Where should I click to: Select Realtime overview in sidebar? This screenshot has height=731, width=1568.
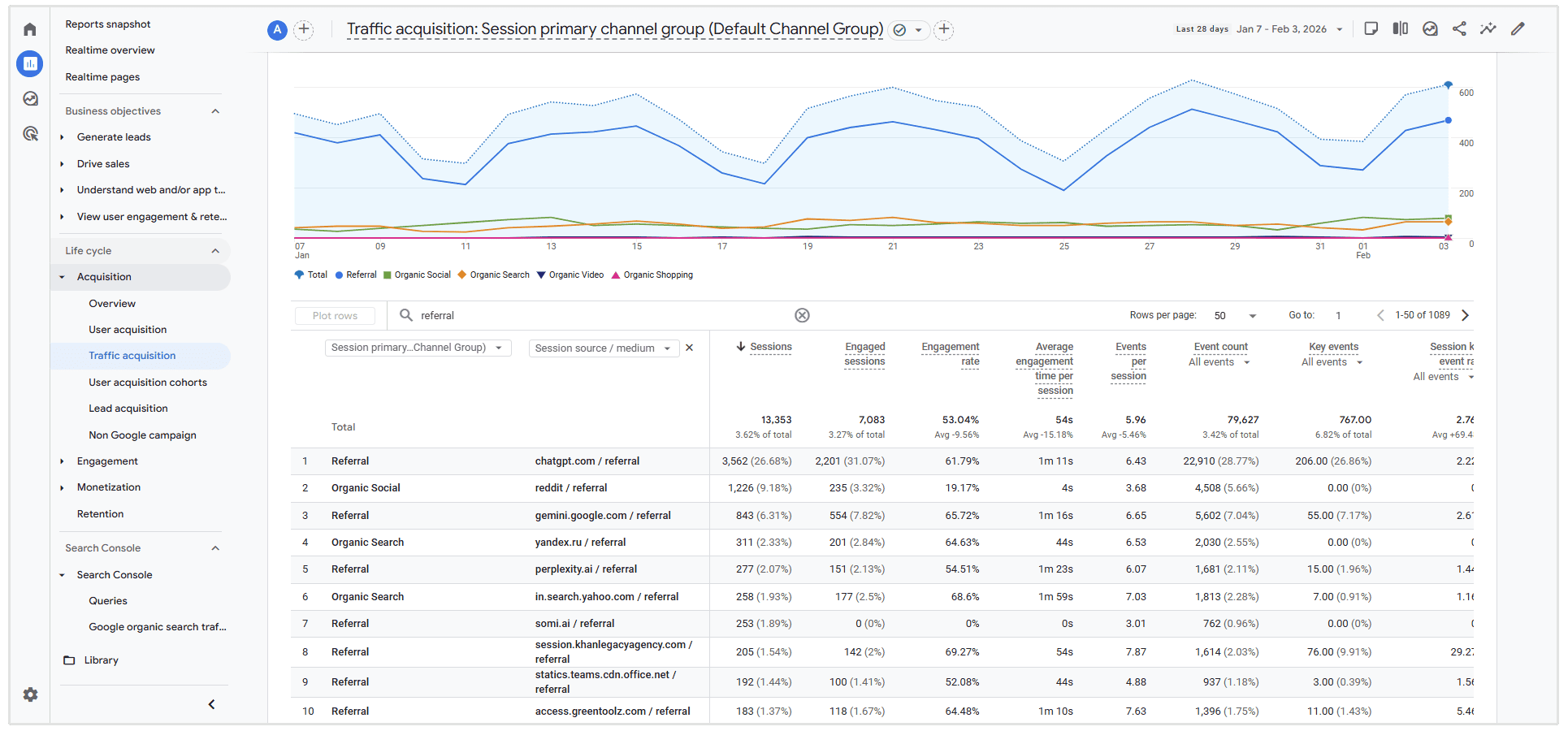(110, 50)
